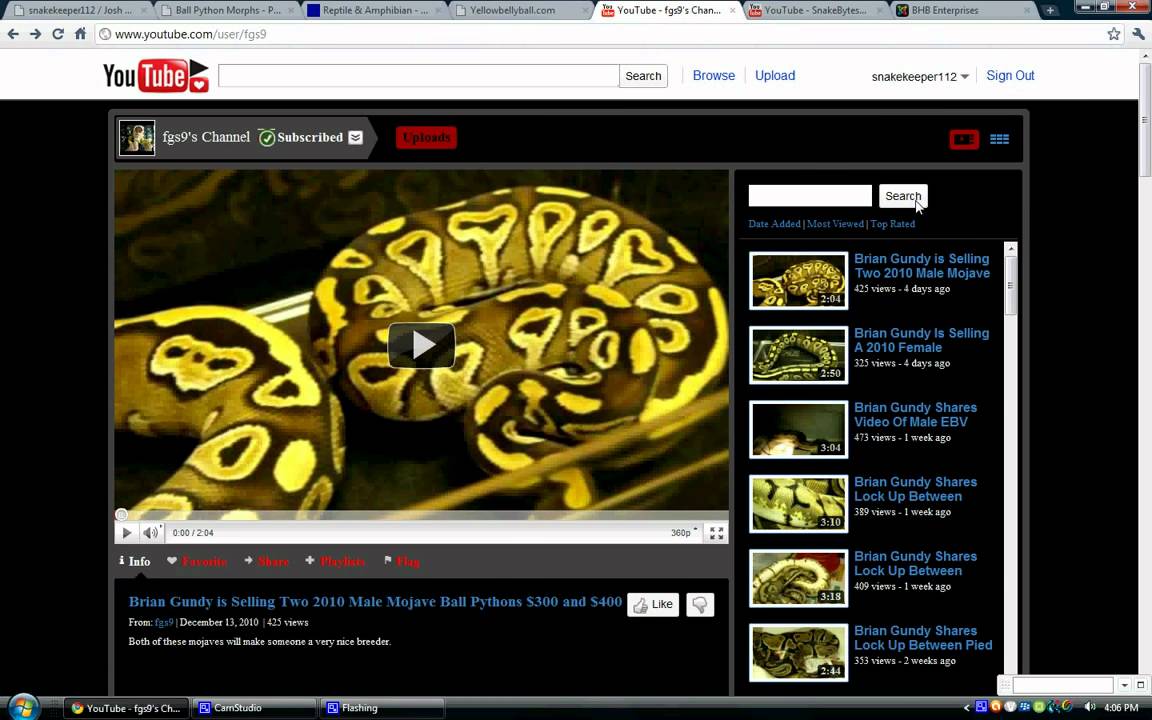Mute video using speaker icon
The height and width of the screenshot is (720, 1152).
pyautogui.click(x=151, y=533)
